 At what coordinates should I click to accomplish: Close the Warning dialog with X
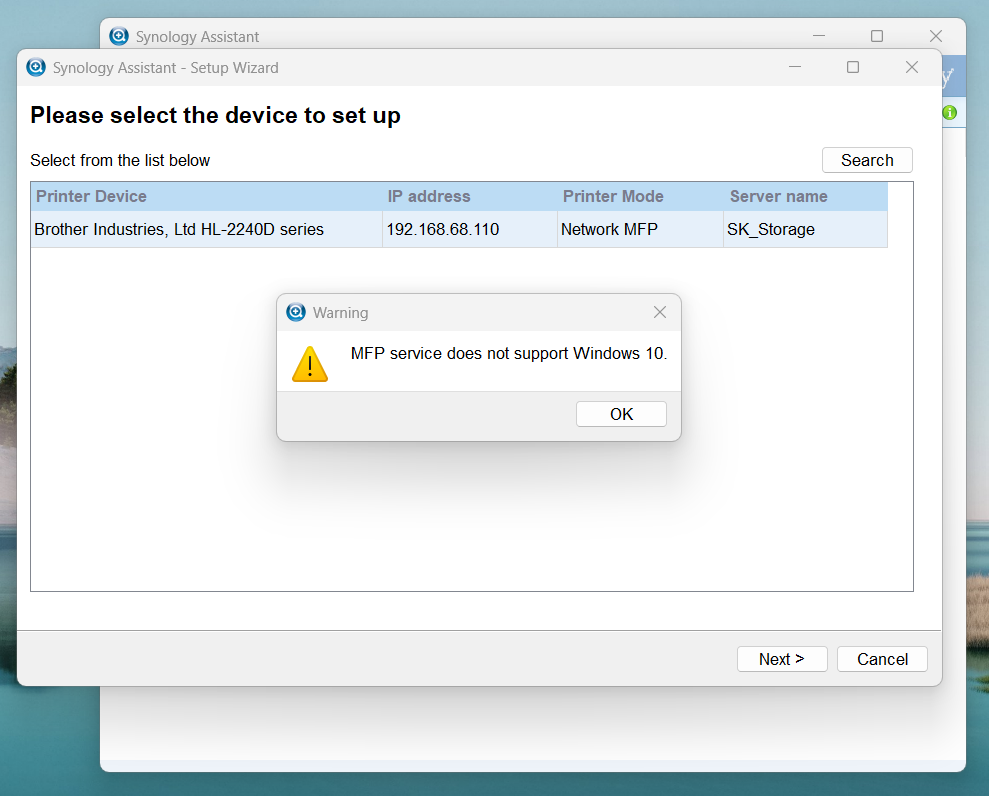pos(660,312)
